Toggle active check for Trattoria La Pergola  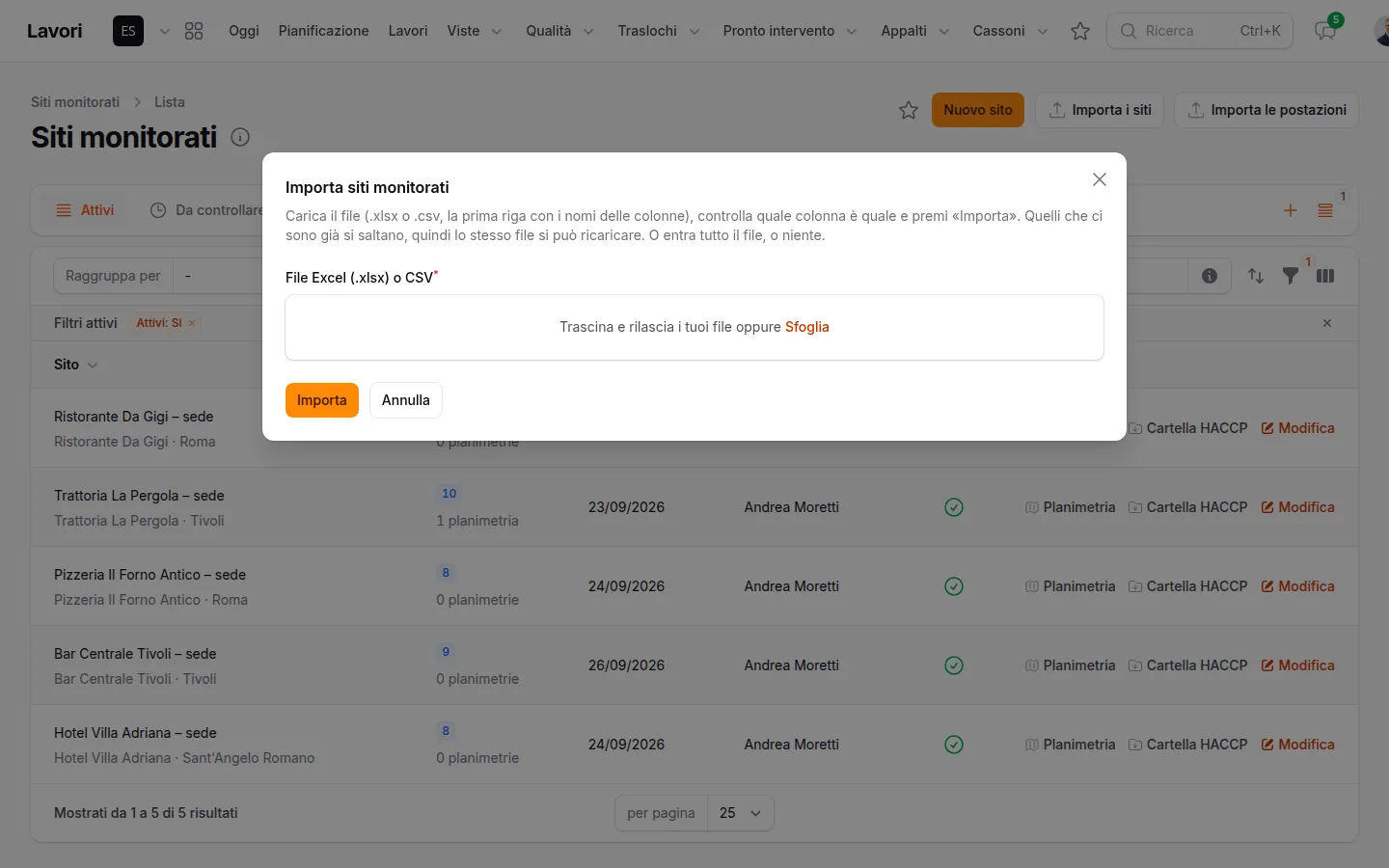pos(954,507)
